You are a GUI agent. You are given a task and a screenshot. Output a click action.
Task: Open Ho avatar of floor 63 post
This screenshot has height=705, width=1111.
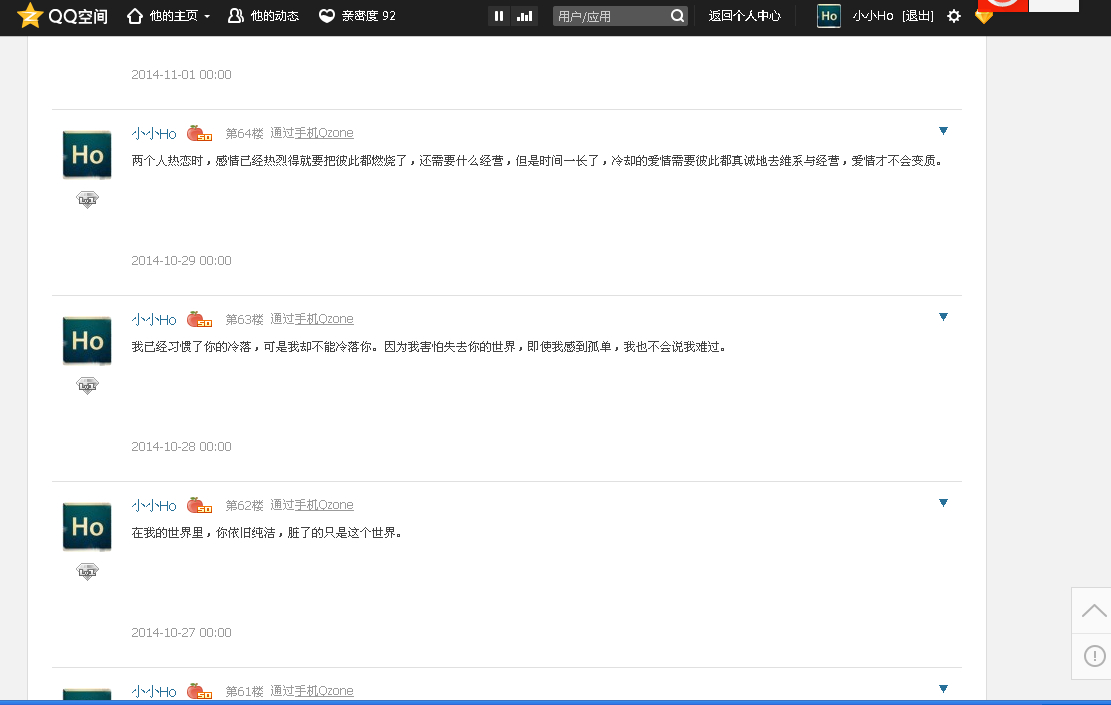pyautogui.click(x=87, y=341)
